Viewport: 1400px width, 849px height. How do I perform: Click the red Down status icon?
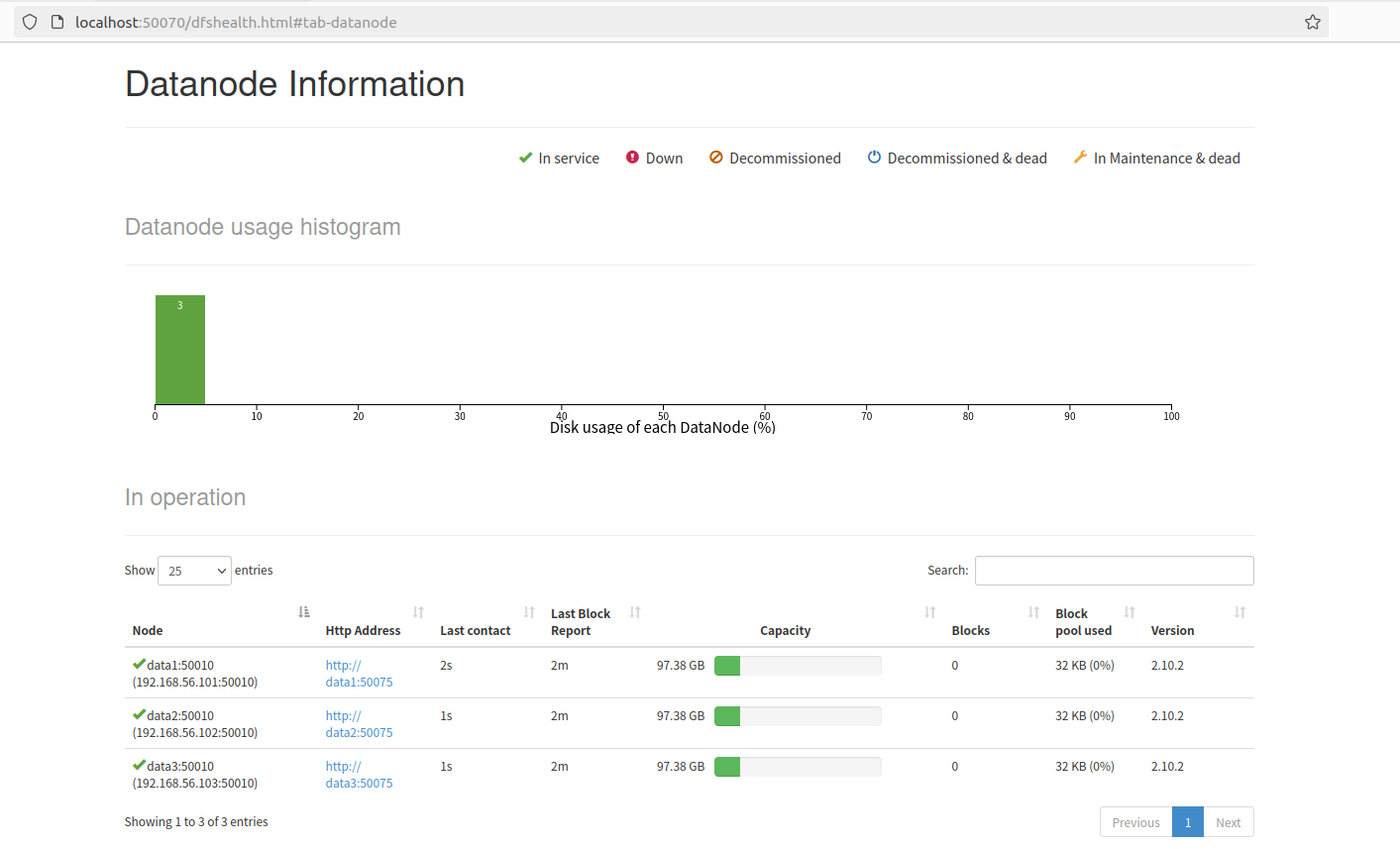pos(632,158)
